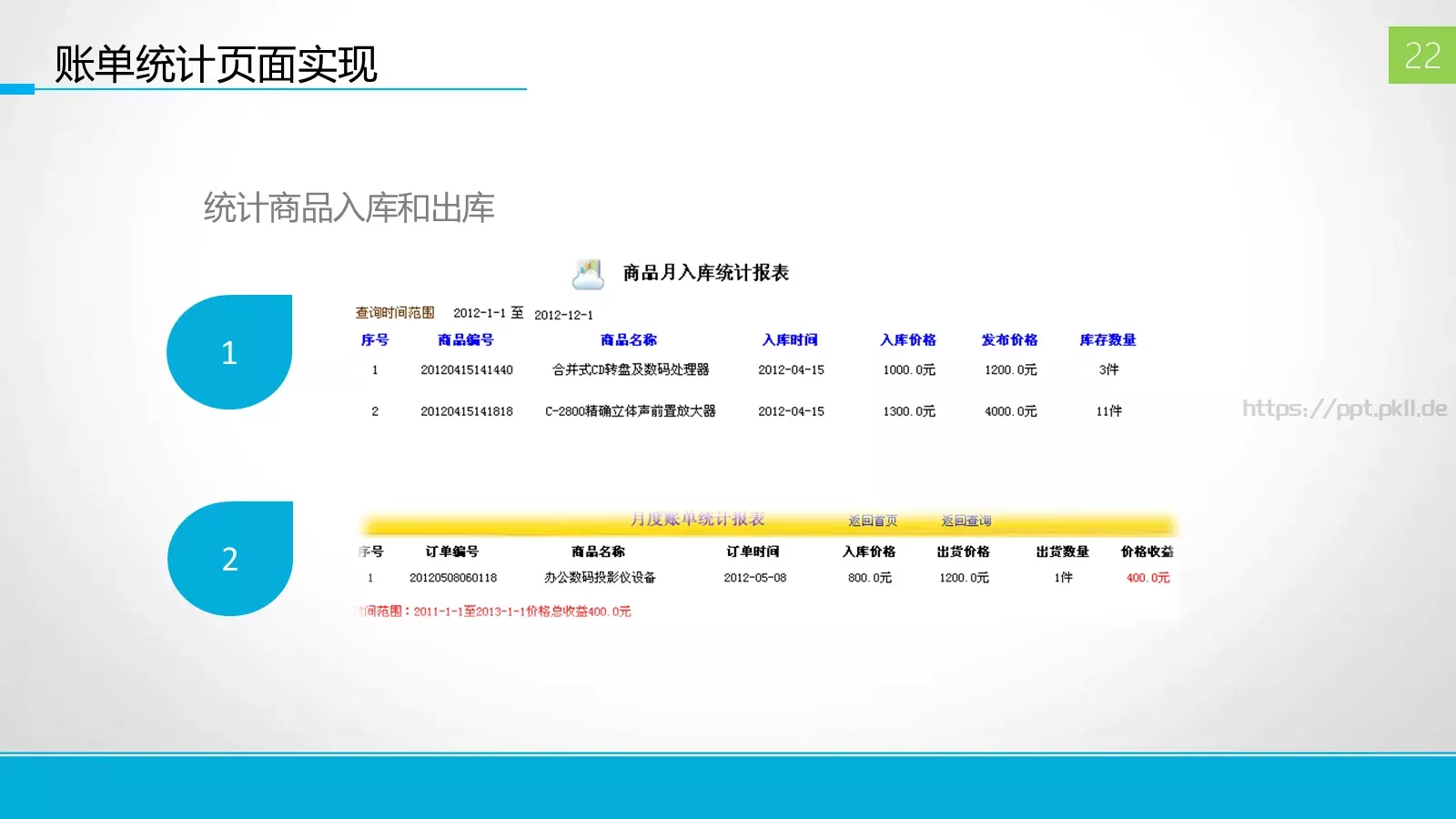1456x819 pixels.
Task: Click the 商品月入库统计报表 heading
Action: tap(705, 273)
